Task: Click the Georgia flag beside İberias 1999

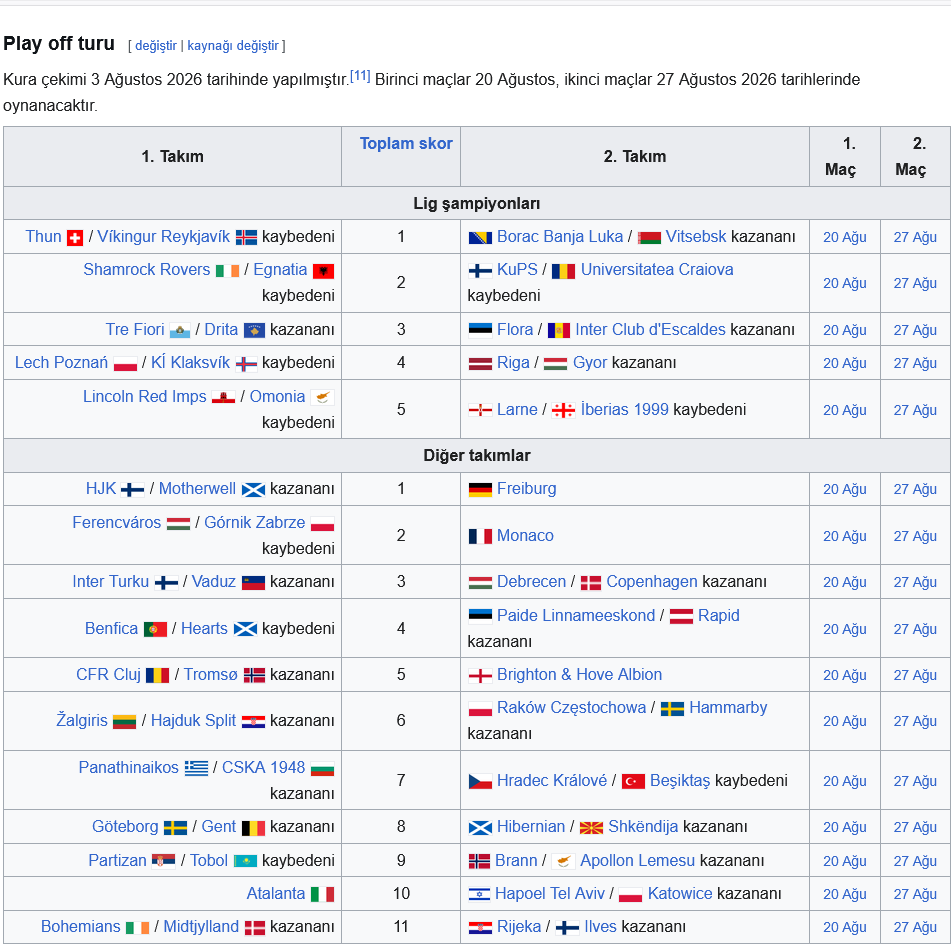Action: (563, 411)
